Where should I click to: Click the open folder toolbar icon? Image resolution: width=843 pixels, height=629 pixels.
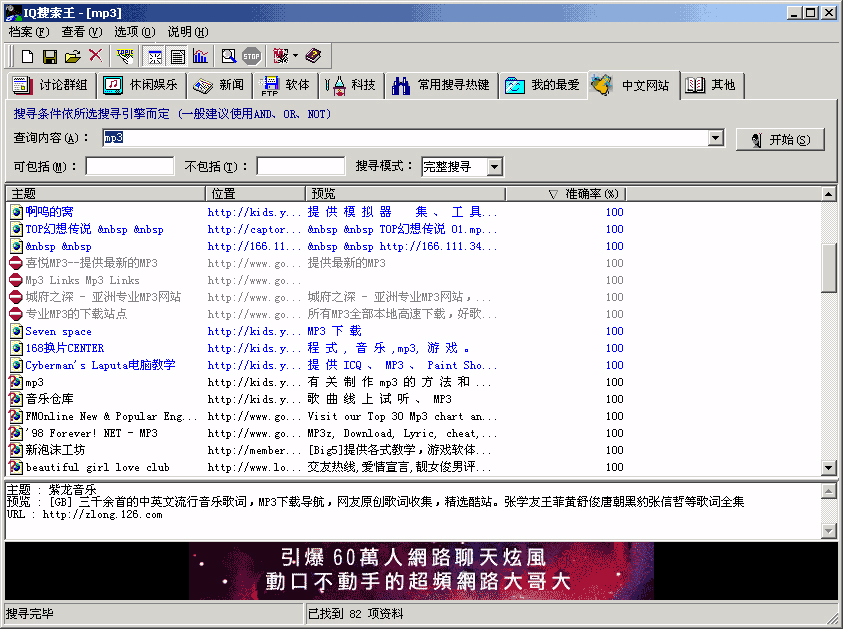(73, 56)
